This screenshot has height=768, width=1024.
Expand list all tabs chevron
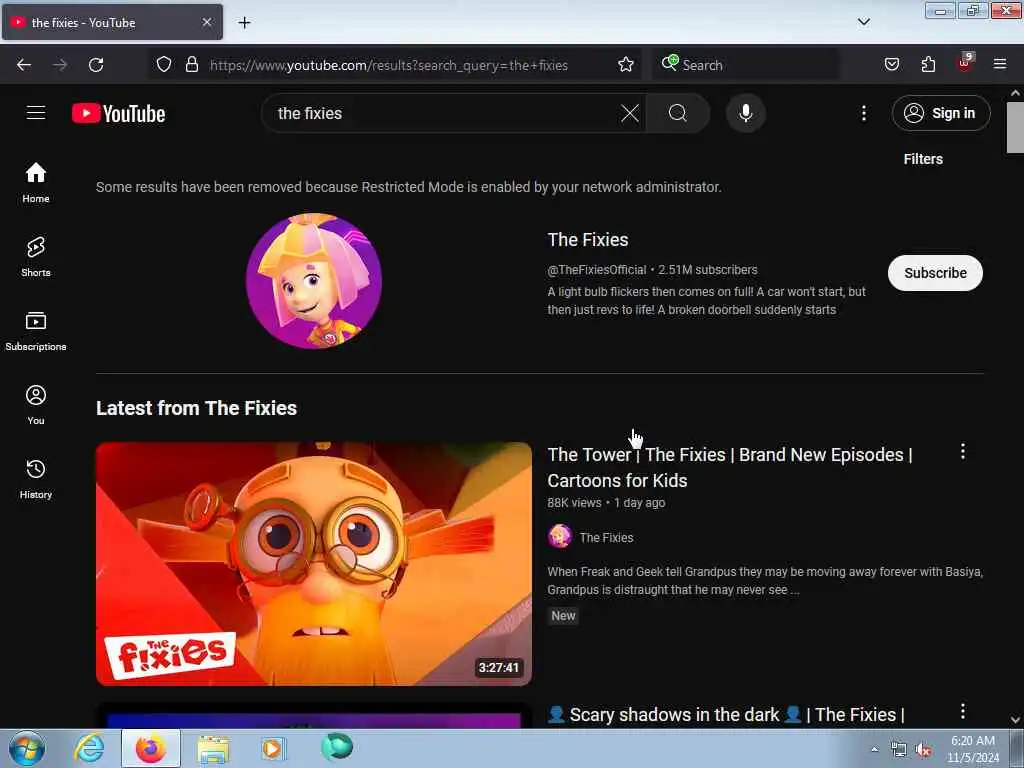coord(863,22)
